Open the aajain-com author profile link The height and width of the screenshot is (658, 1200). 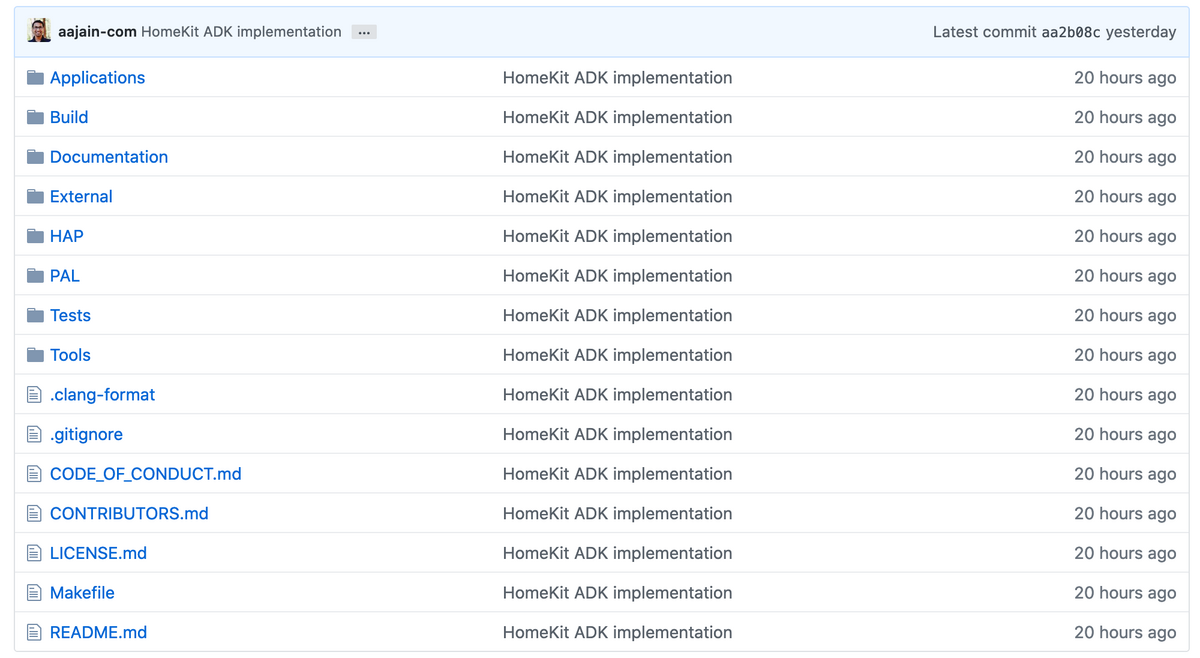point(97,32)
